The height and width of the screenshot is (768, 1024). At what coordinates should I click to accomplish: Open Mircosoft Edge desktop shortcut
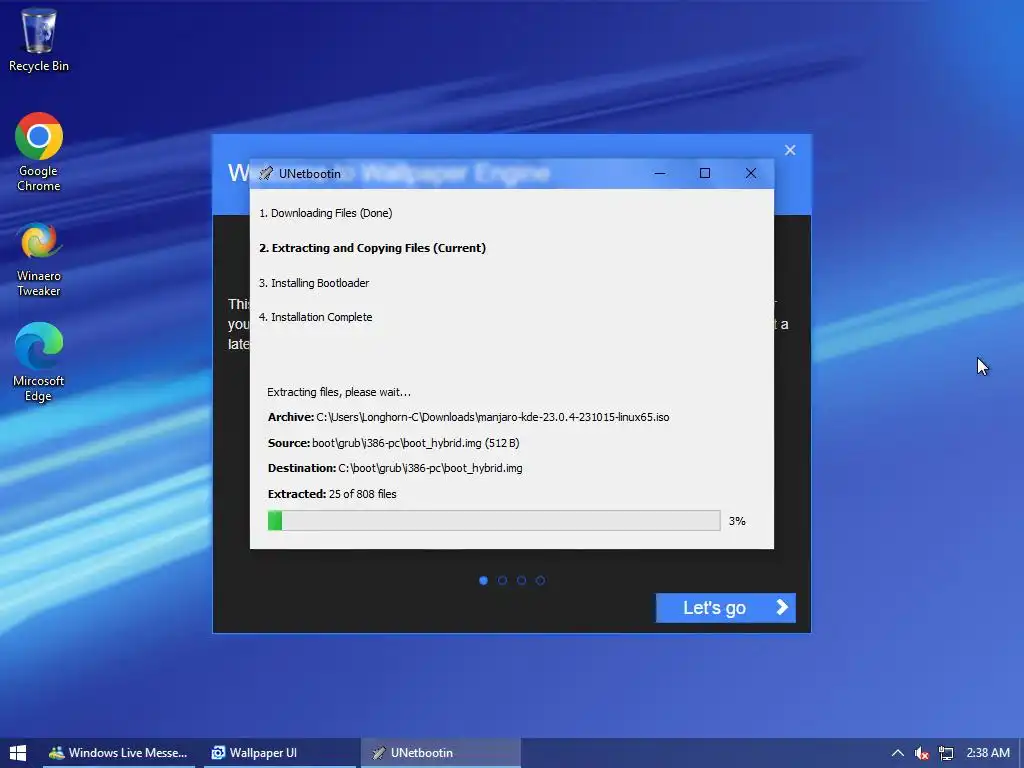pos(39,361)
